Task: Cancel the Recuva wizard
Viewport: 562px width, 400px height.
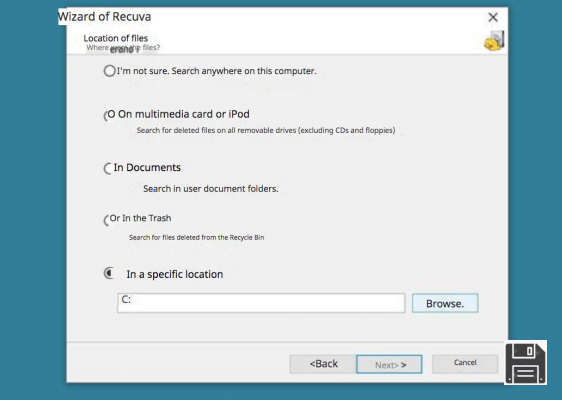Action: (x=465, y=363)
